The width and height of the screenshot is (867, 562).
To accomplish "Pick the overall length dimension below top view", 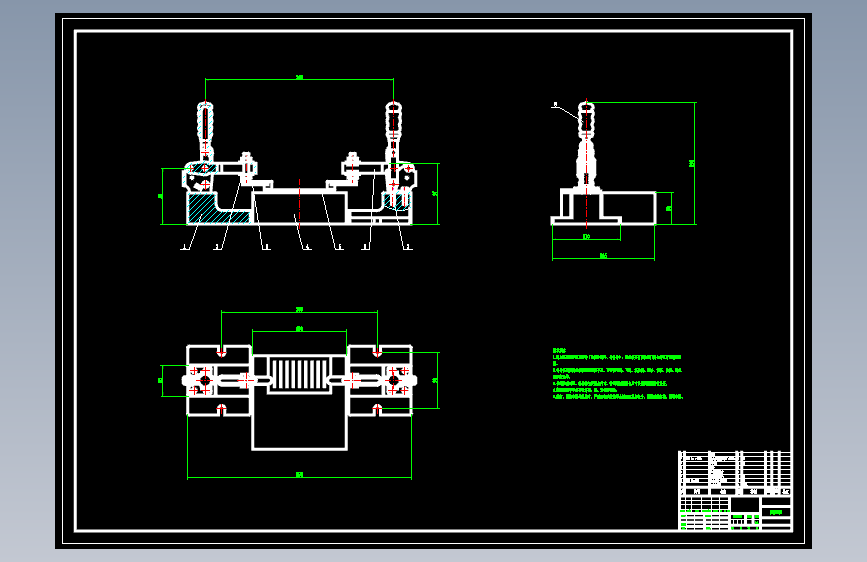I will [299, 476].
